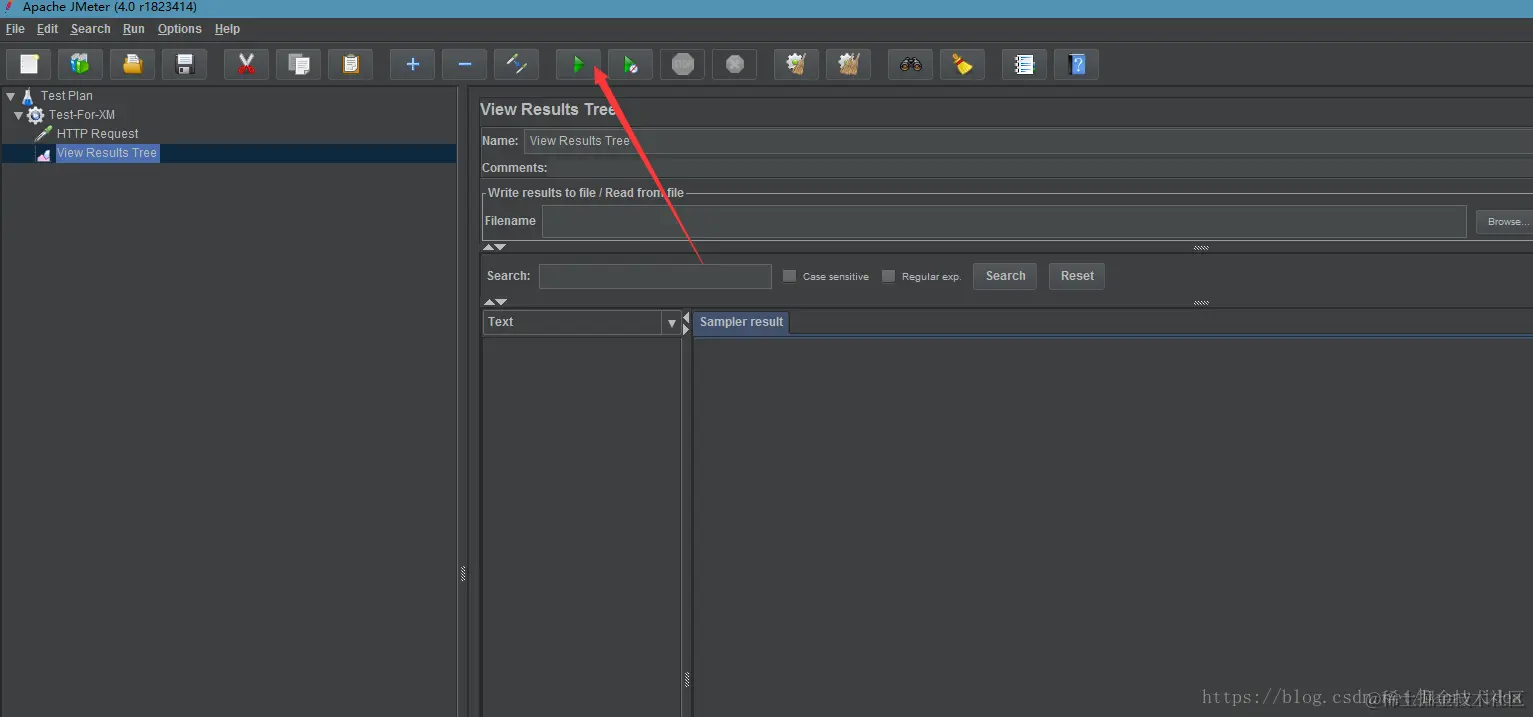Enable the Regular exp. checkbox
This screenshot has width=1533, height=717.
click(888, 276)
